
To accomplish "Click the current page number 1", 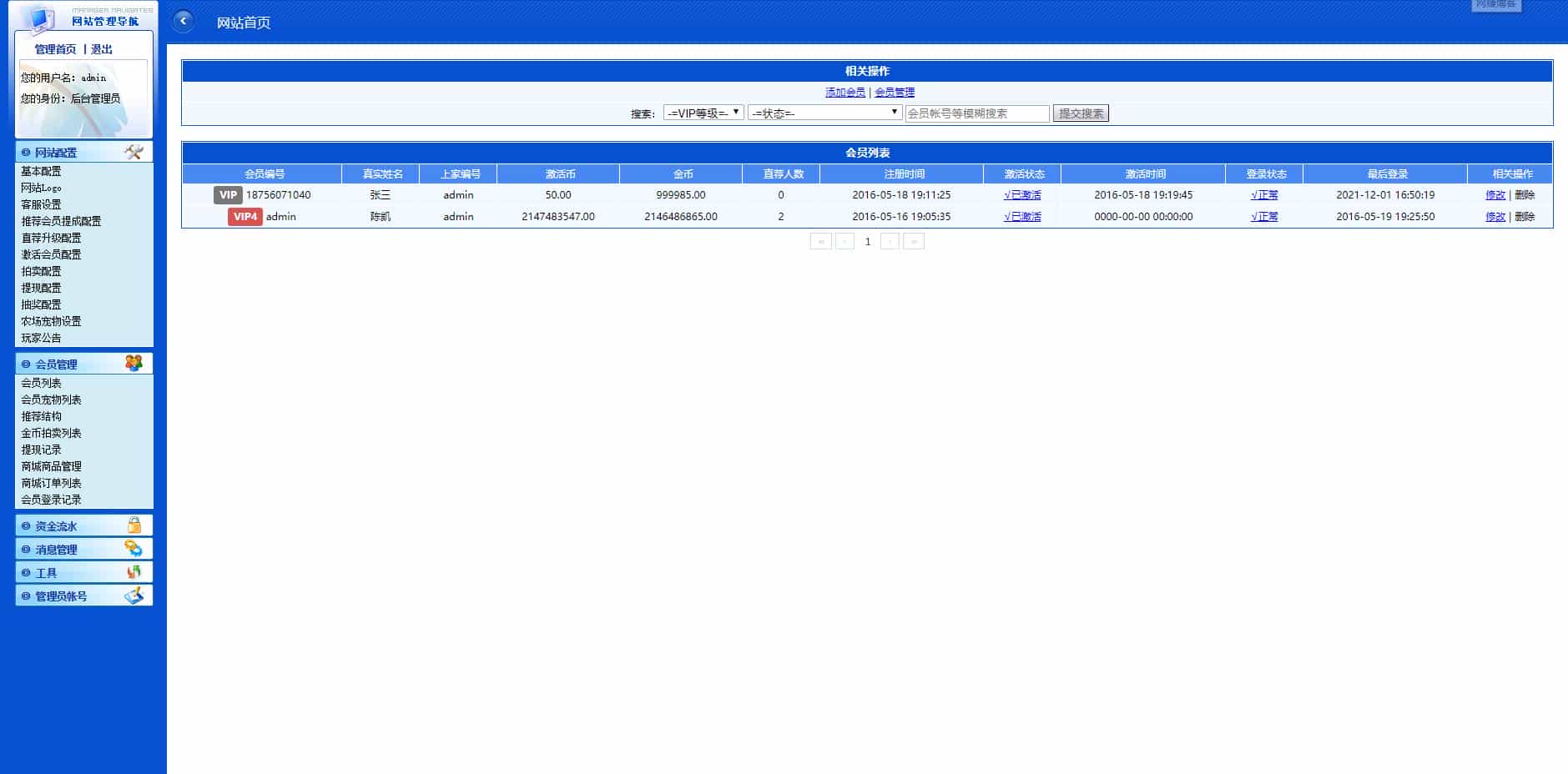I will point(868,242).
